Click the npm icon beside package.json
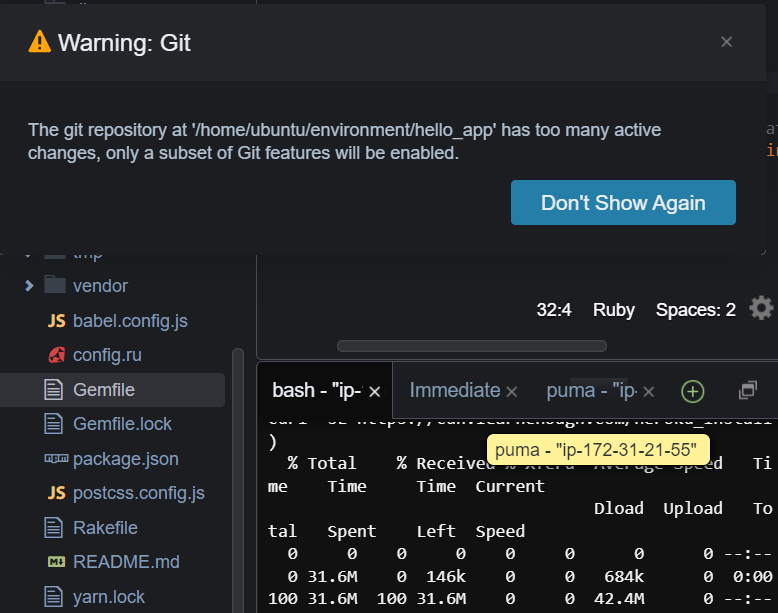Viewport: 778px width, 613px height. pyautogui.click(x=56, y=459)
